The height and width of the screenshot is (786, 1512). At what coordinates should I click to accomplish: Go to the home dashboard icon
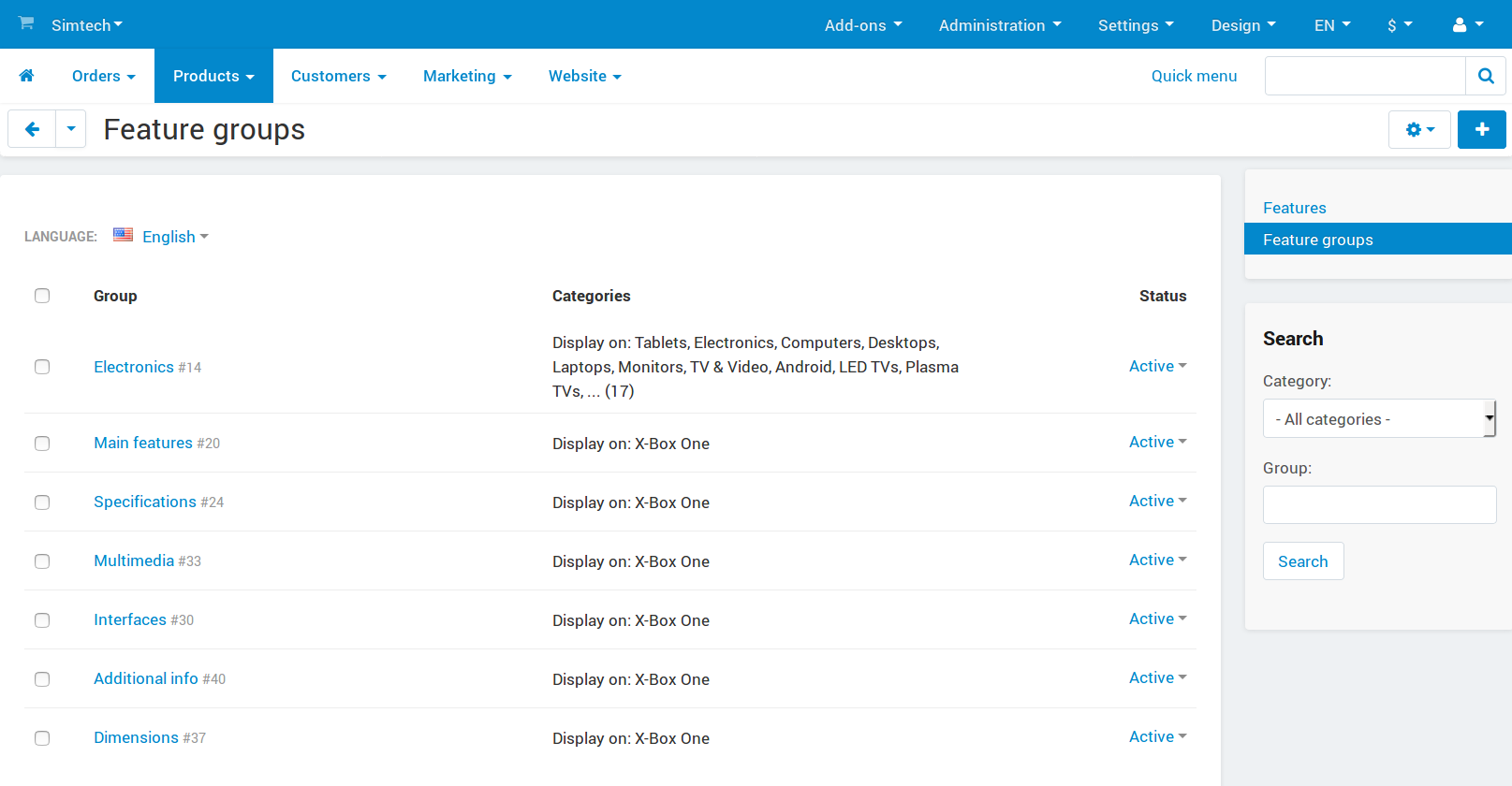point(26,76)
